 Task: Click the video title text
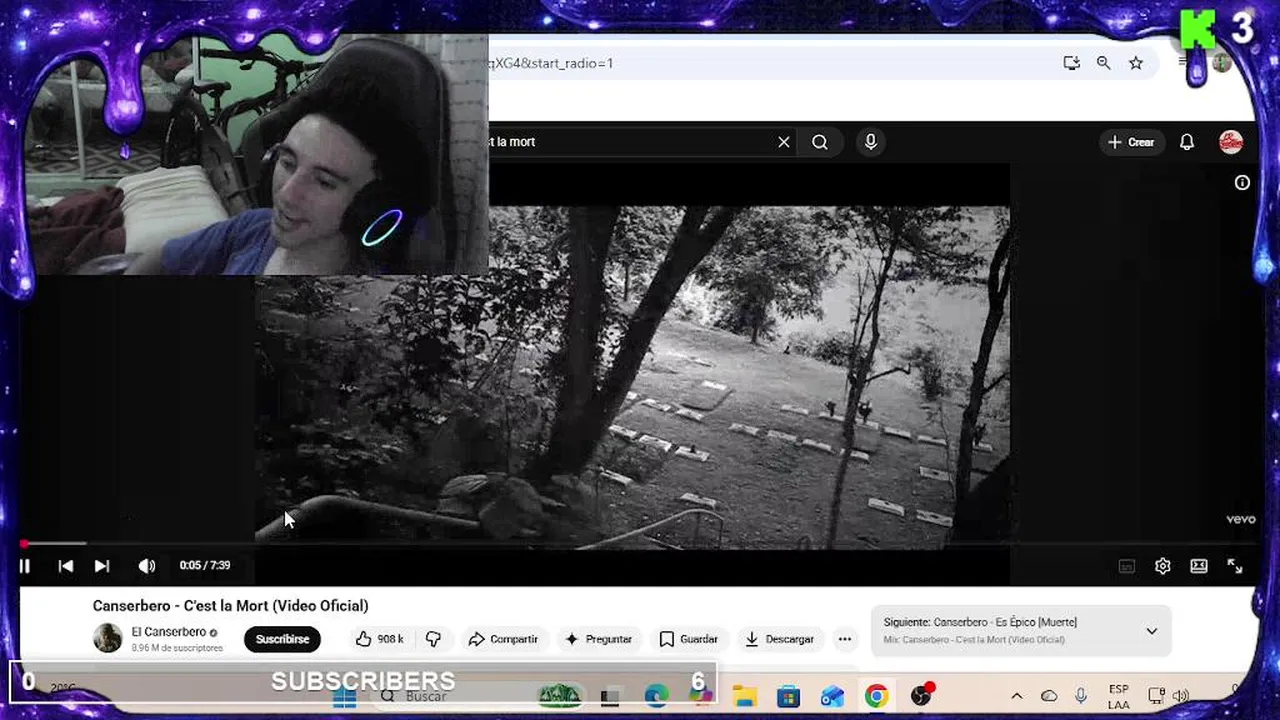point(231,606)
